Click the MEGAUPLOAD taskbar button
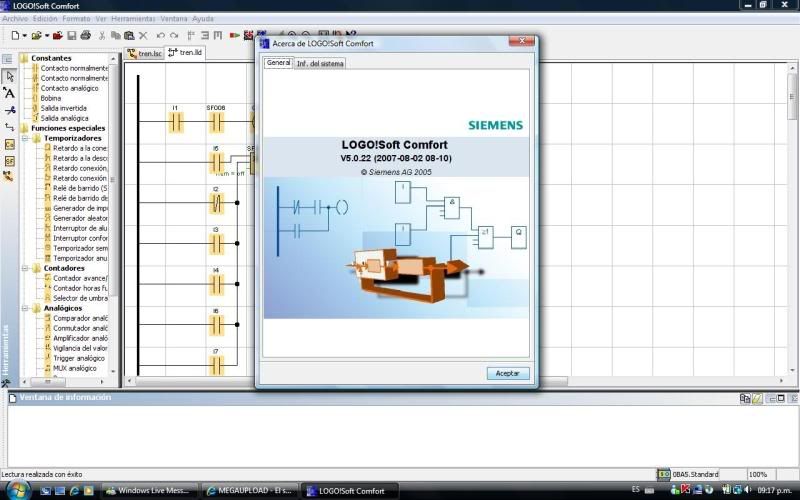The width and height of the screenshot is (800, 500). [249, 491]
